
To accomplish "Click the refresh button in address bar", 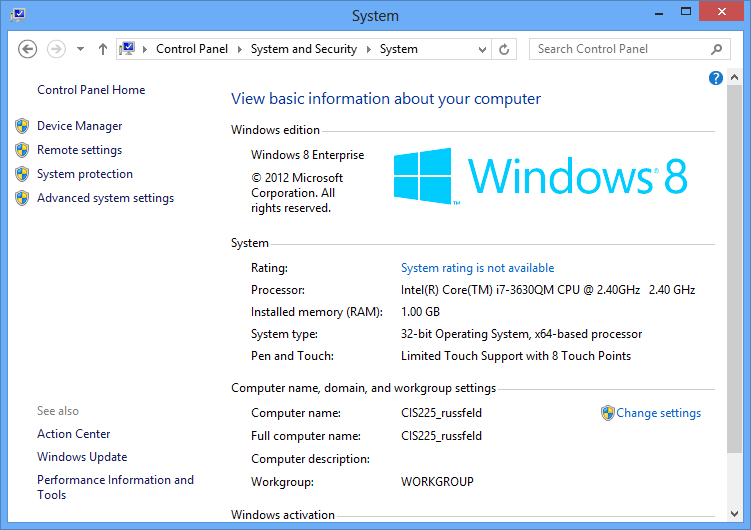I will pyautogui.click(x=505, y=49).
